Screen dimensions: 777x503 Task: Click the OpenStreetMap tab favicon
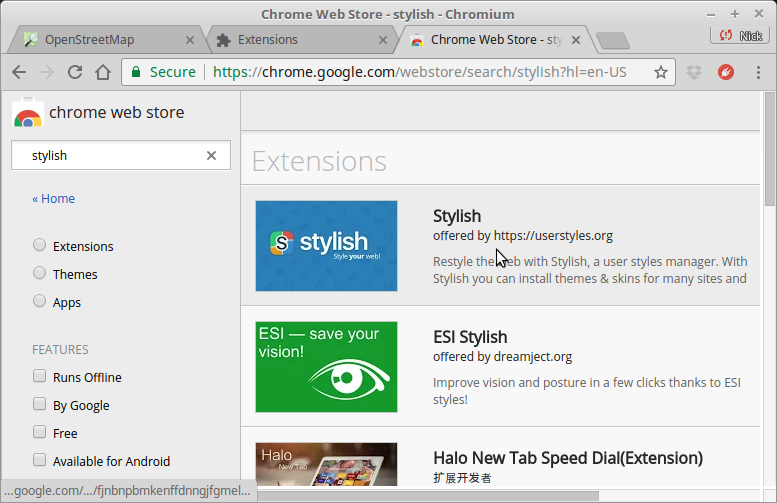tap(31, 40)
